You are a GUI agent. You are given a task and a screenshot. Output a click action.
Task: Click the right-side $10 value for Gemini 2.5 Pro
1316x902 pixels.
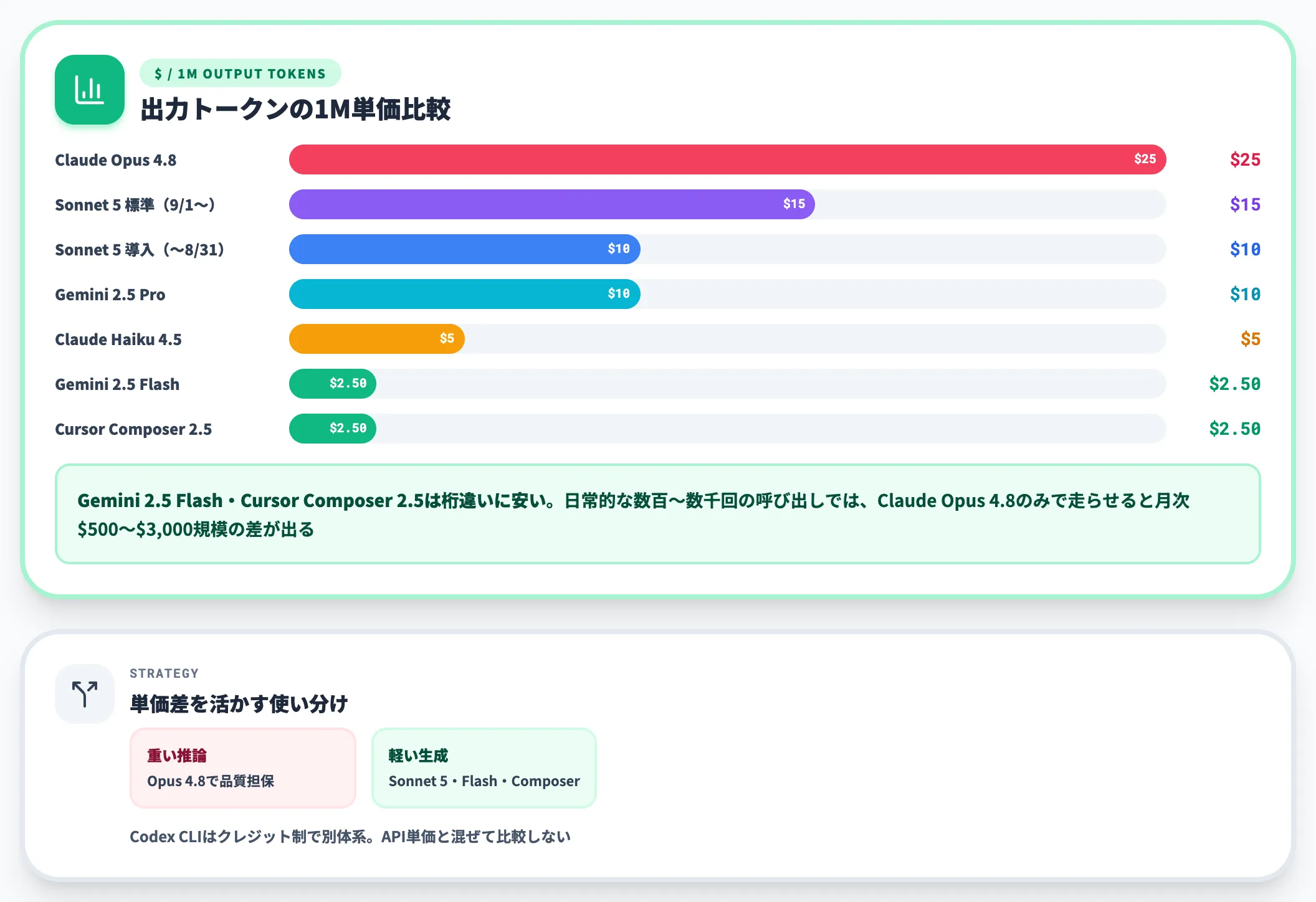click(1245, 294)
